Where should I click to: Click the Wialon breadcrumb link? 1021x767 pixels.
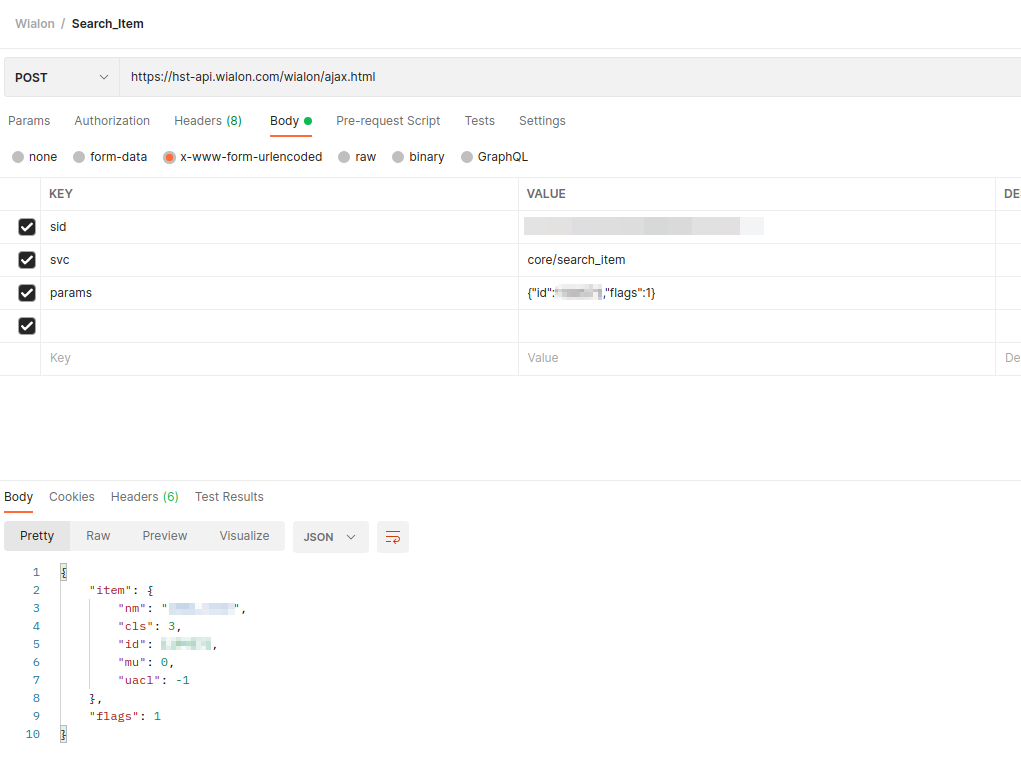point(35,24)
